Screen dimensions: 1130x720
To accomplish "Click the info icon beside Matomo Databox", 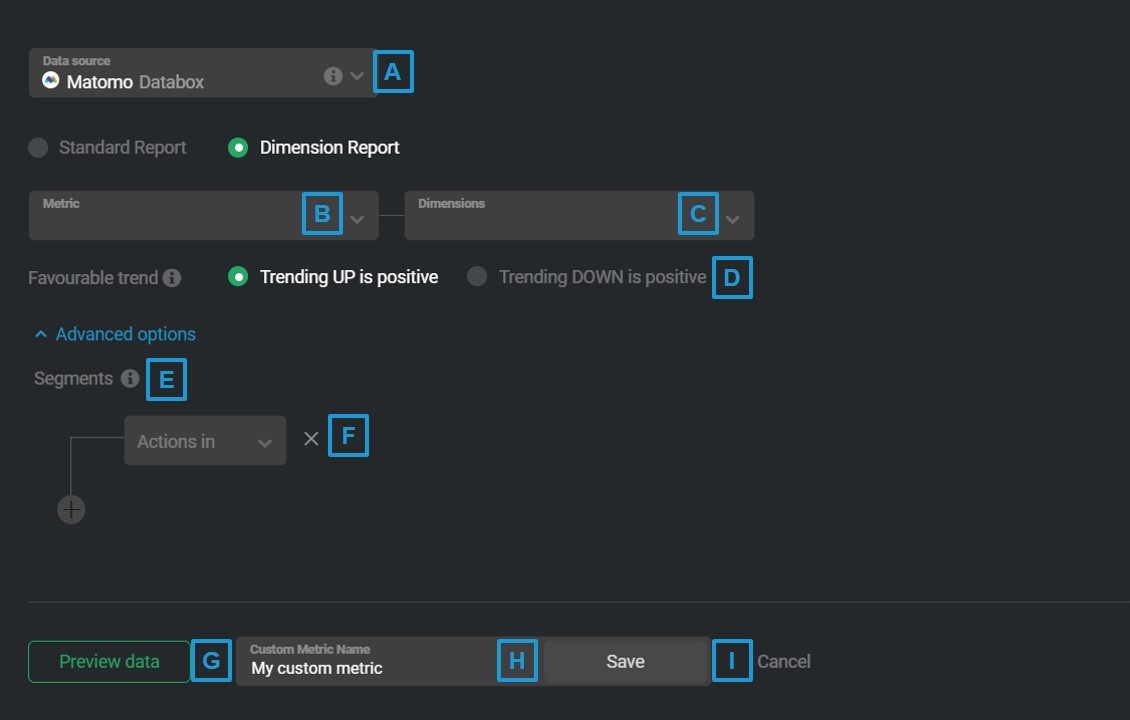I will 332,76.
